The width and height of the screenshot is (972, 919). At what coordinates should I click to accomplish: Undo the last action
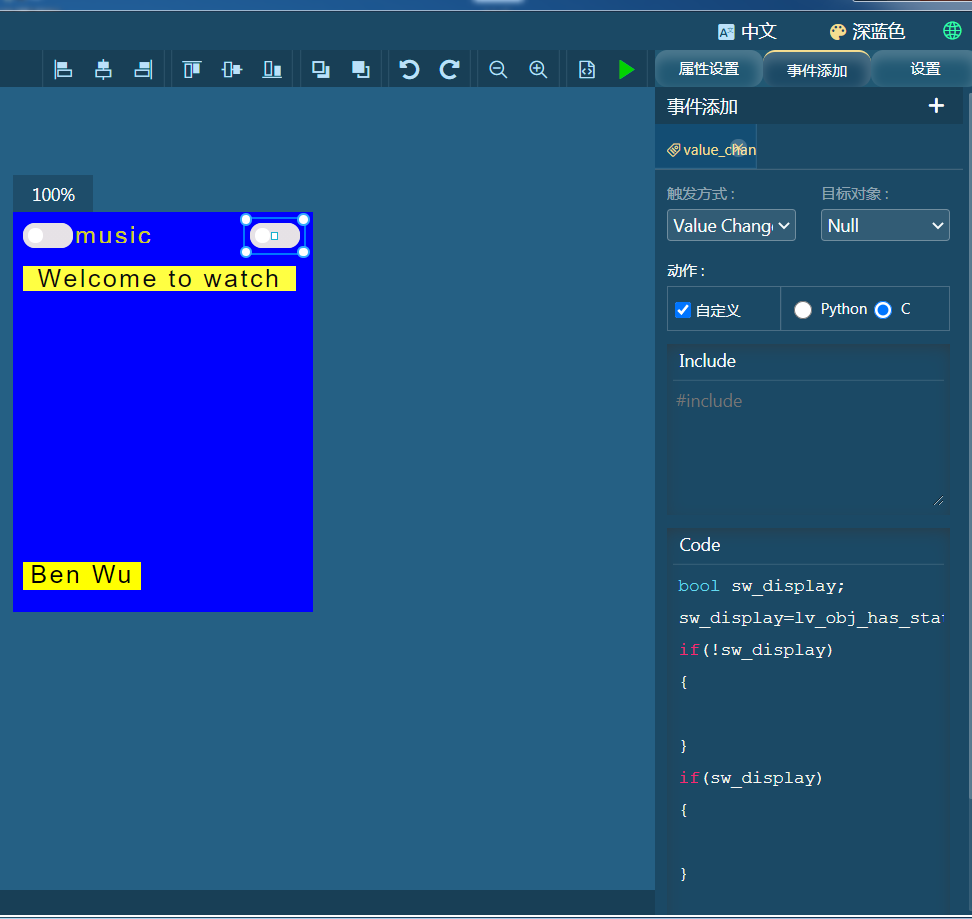point(409,69)
